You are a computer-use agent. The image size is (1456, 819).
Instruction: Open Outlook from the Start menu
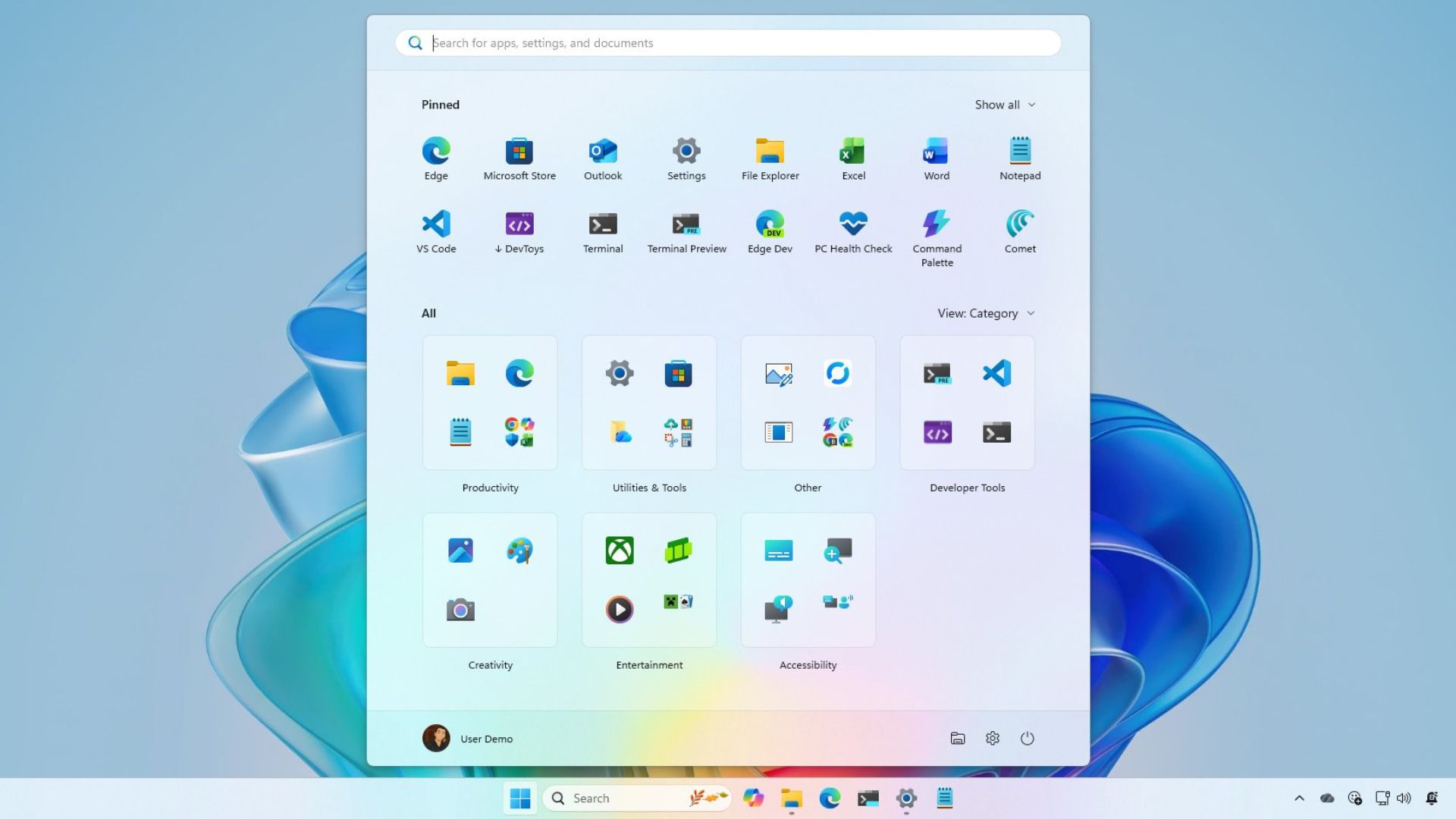(602, 152)
